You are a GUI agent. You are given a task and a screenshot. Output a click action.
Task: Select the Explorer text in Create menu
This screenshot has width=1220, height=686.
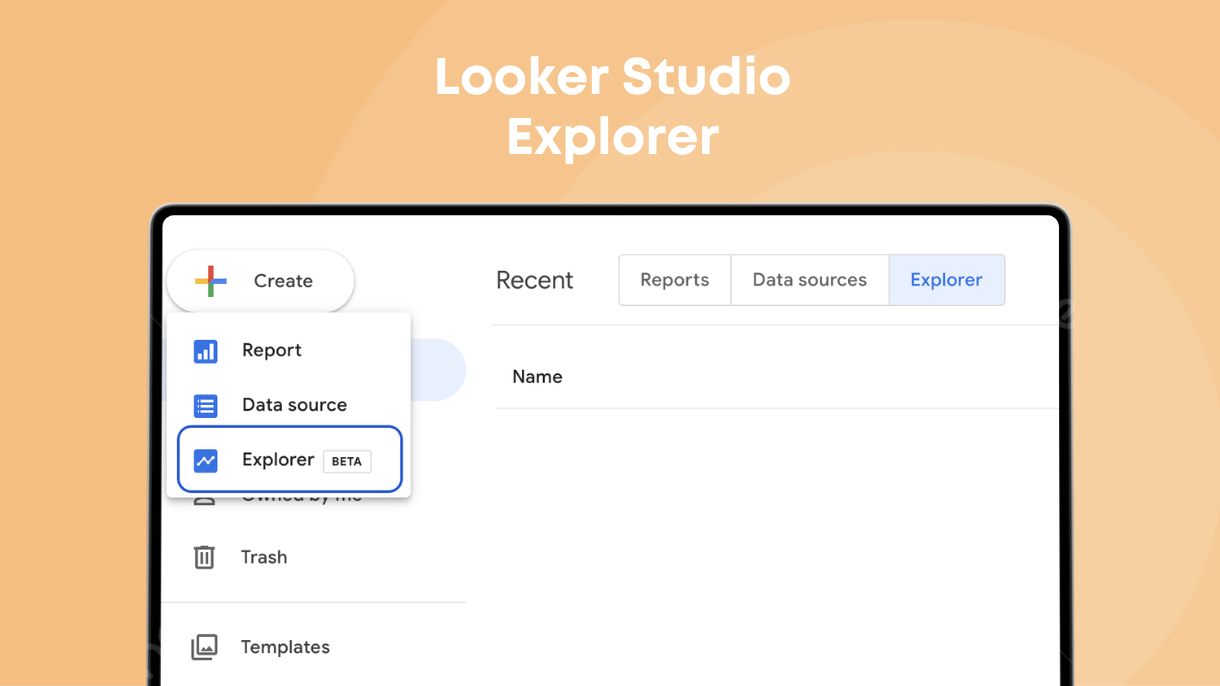278,460
